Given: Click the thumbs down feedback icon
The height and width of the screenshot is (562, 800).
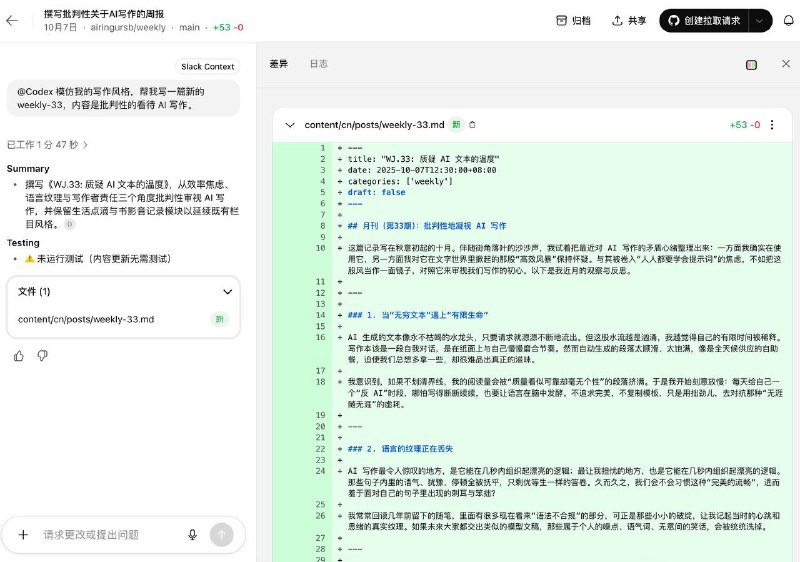Looking at the screenshot, I should 43,355.
